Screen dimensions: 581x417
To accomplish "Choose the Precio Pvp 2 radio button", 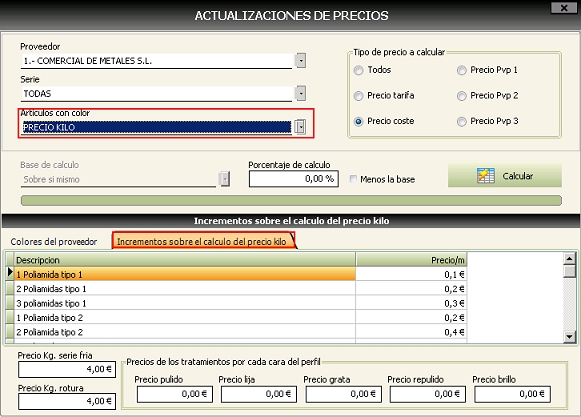I will click(x=461, y=96).
